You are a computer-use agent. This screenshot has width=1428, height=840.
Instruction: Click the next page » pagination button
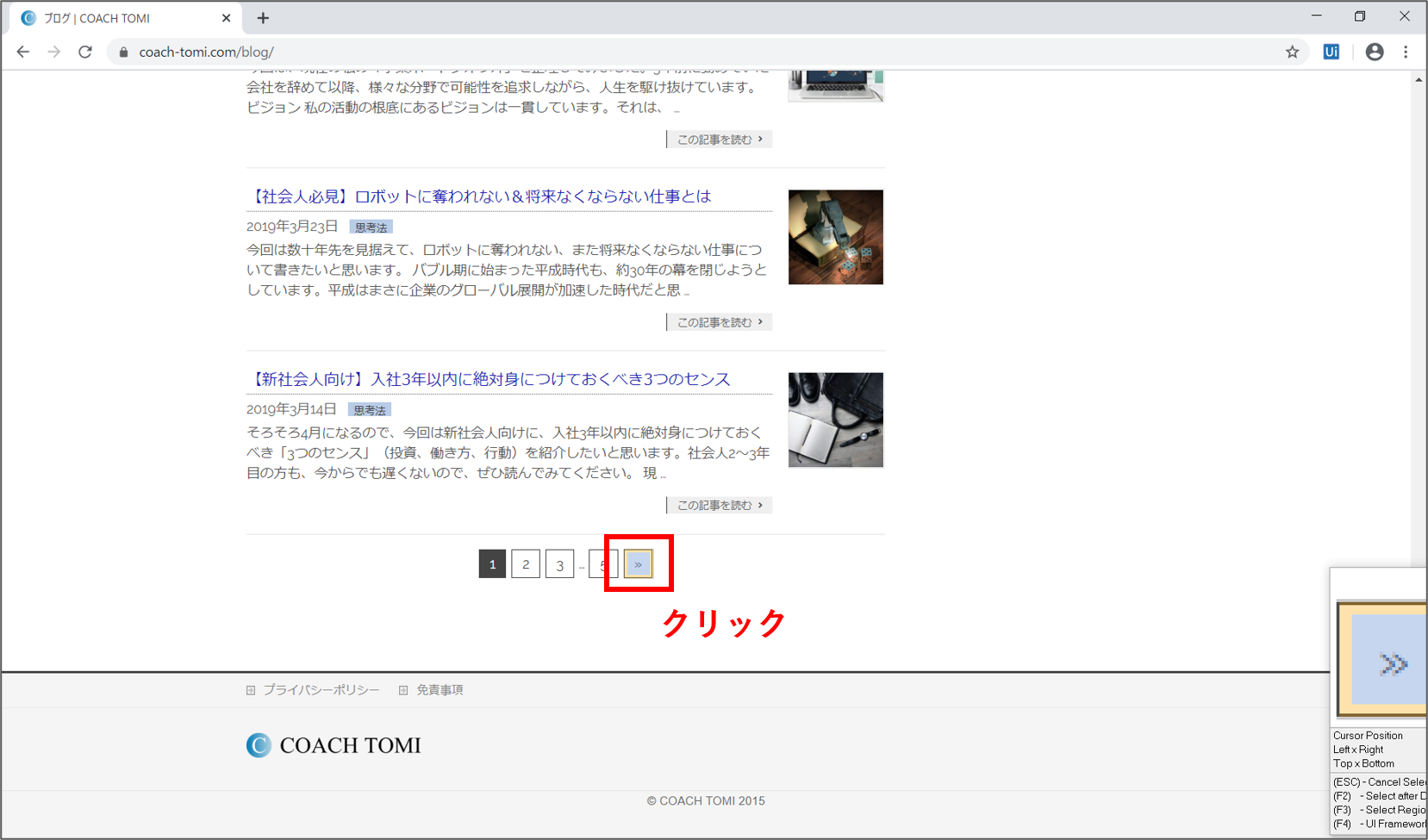tap(638, 564)
